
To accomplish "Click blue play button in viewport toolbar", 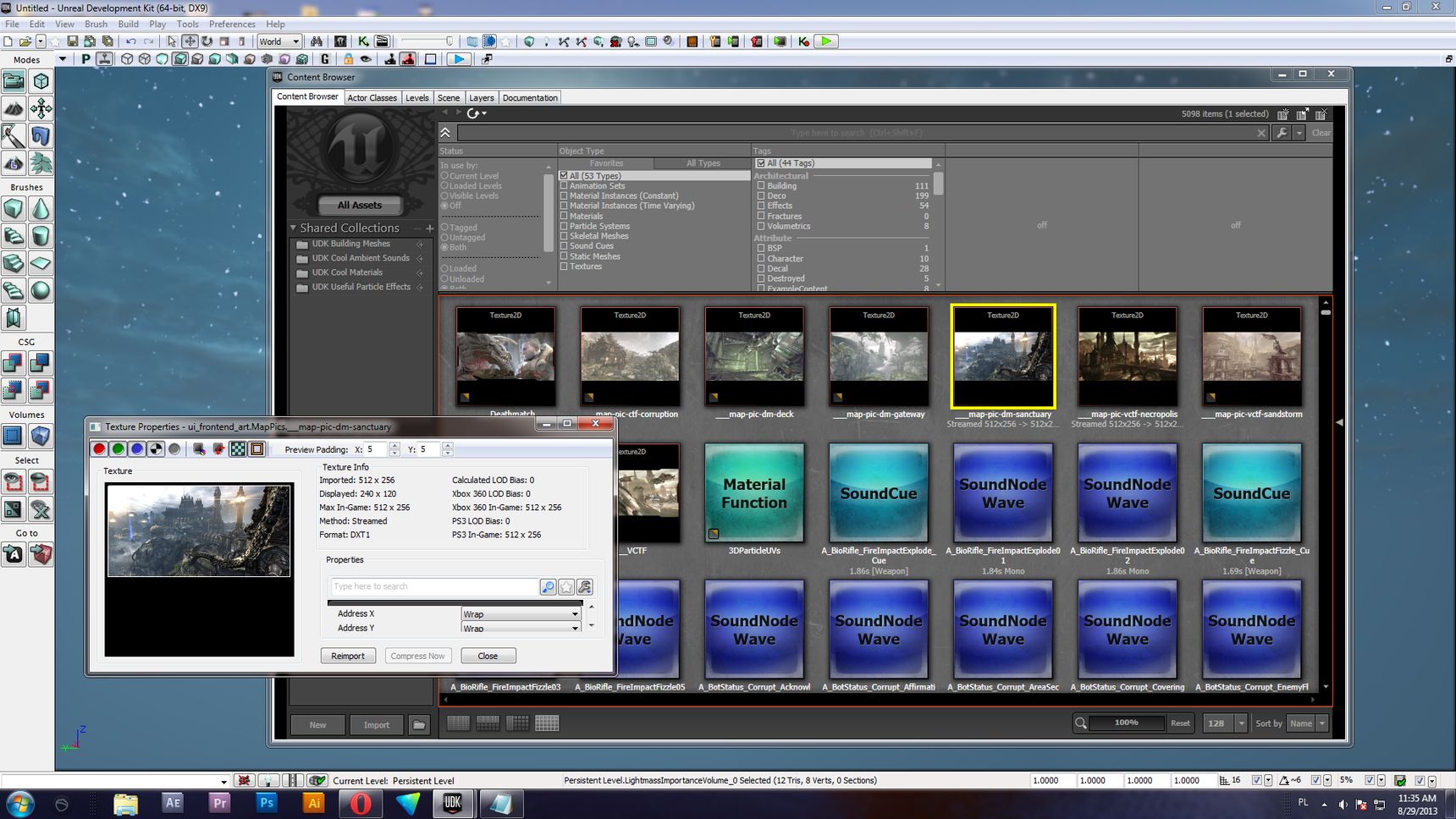I will [458, 59].
